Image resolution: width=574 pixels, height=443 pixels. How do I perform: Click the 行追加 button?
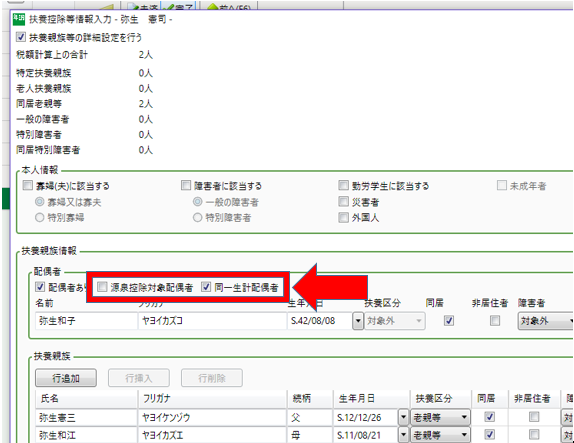[66, 378]
